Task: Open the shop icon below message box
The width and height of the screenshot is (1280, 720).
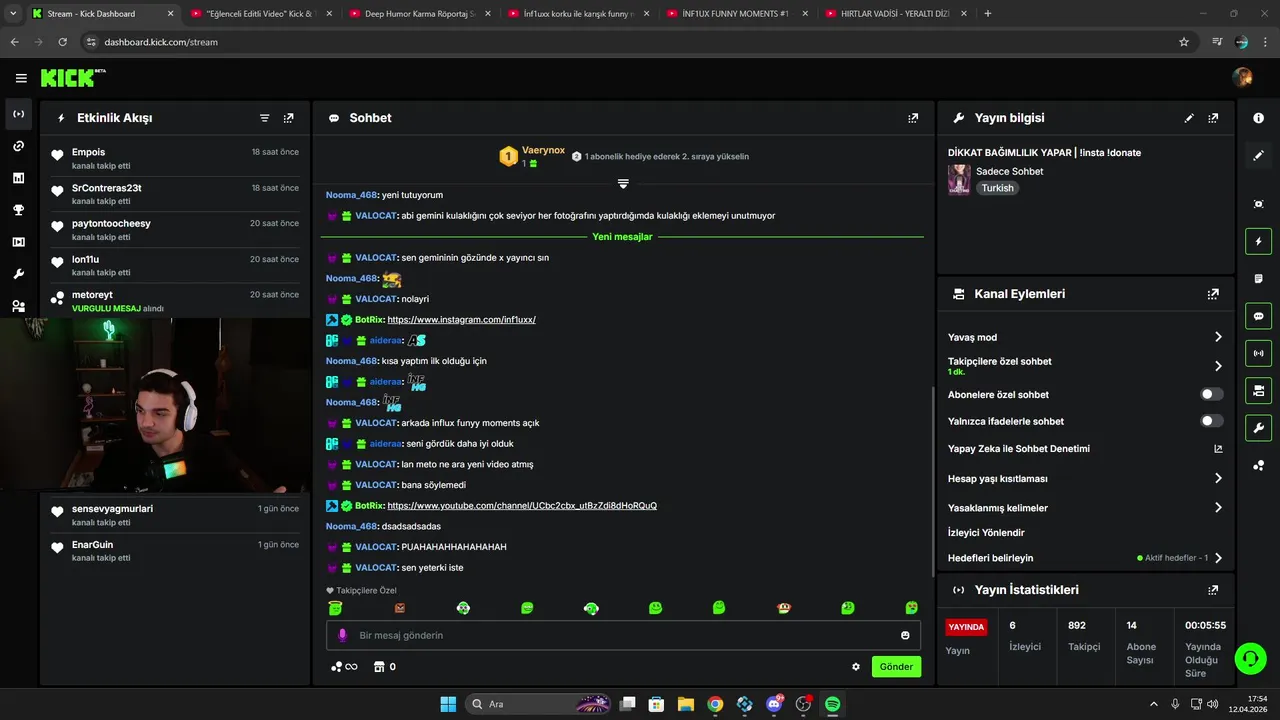Action: pos(379,667)
